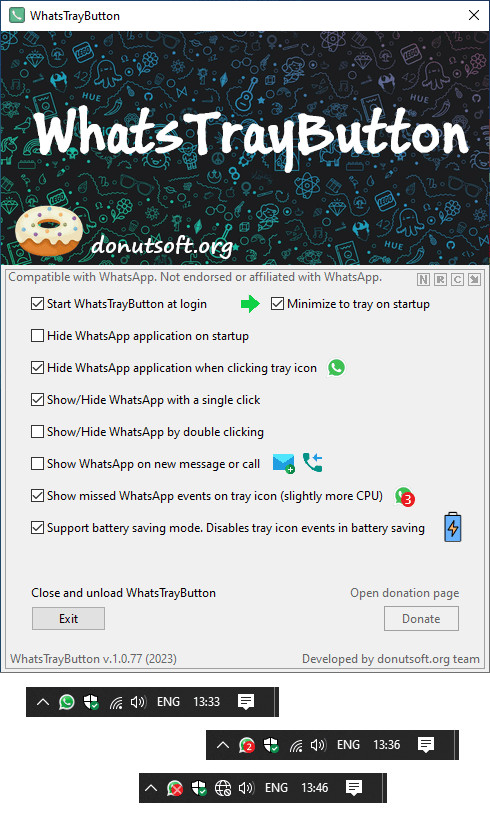Click the Exit button
This screenshot has width=490, height=813.
pos(68,619)
